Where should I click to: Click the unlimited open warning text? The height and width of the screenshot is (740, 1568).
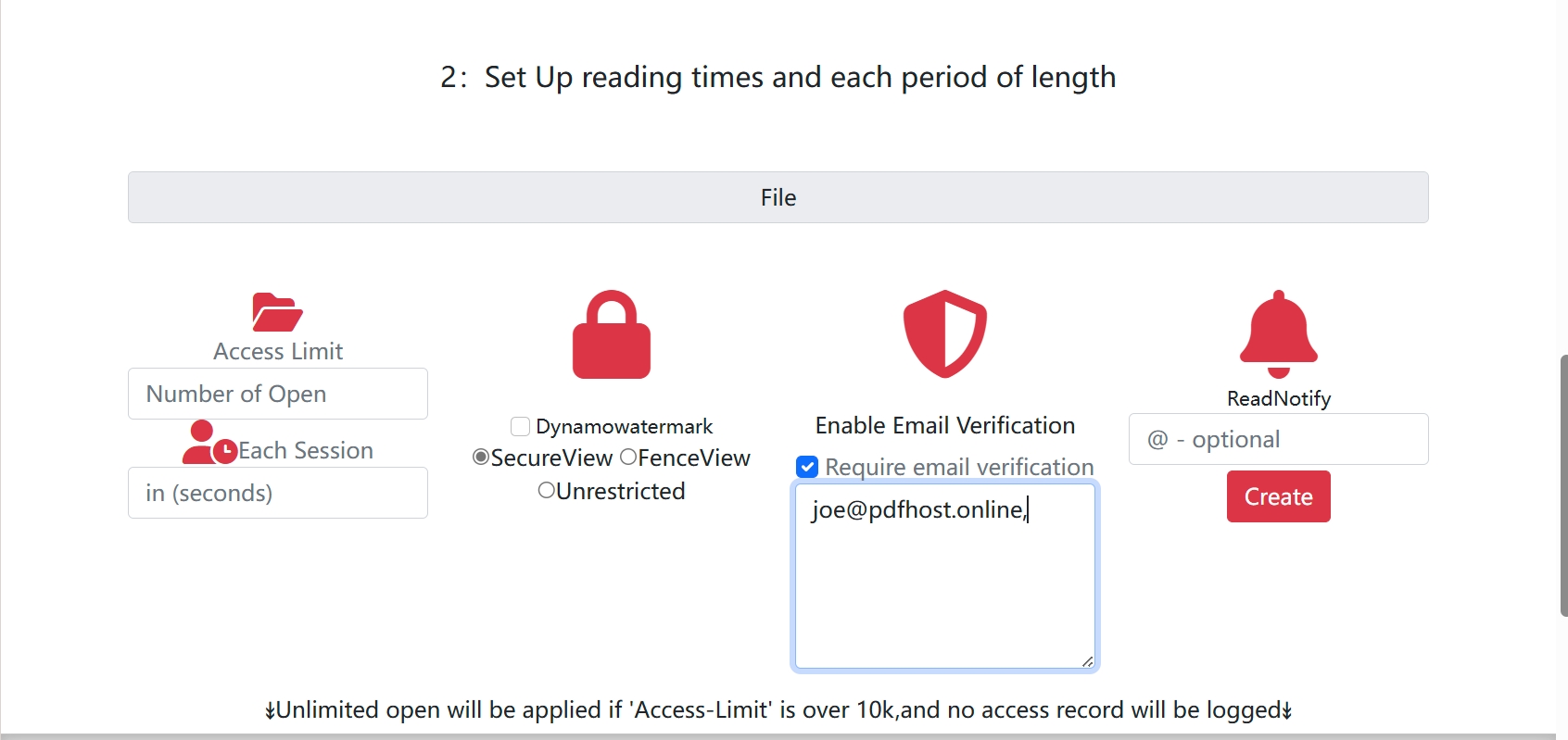(x=778, y=710)
